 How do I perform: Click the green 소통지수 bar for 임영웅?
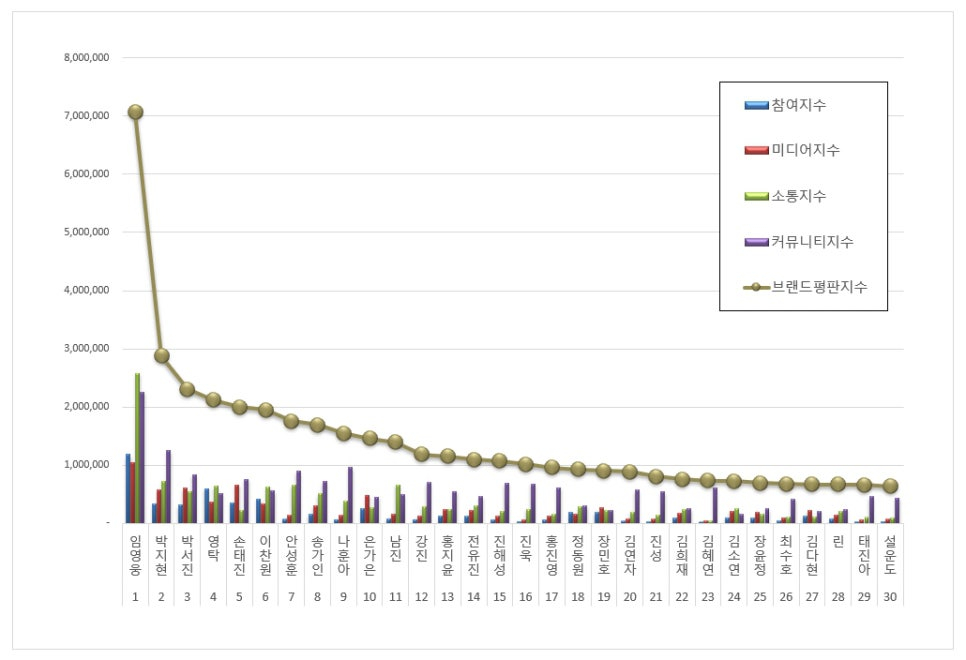pyautogui.click(x=137, y=448)
